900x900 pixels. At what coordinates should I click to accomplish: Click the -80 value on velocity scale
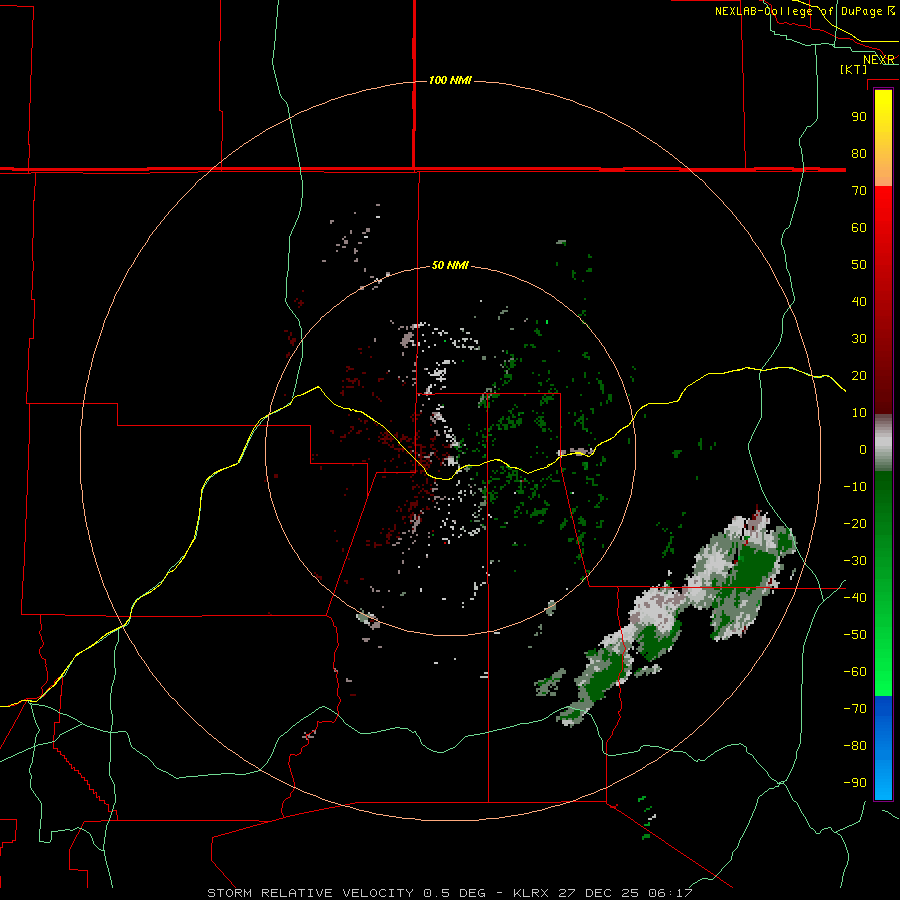[x=855, y=746]
